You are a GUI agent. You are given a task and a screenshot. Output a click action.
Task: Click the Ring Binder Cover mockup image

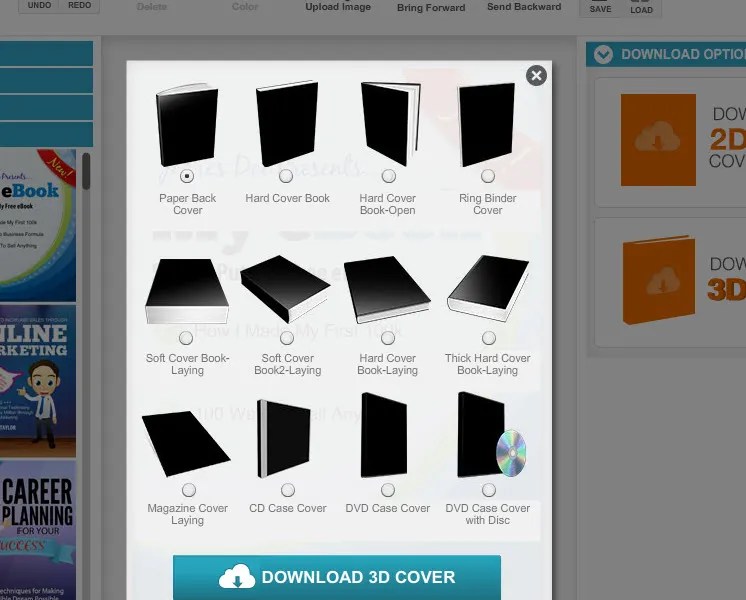486,125
